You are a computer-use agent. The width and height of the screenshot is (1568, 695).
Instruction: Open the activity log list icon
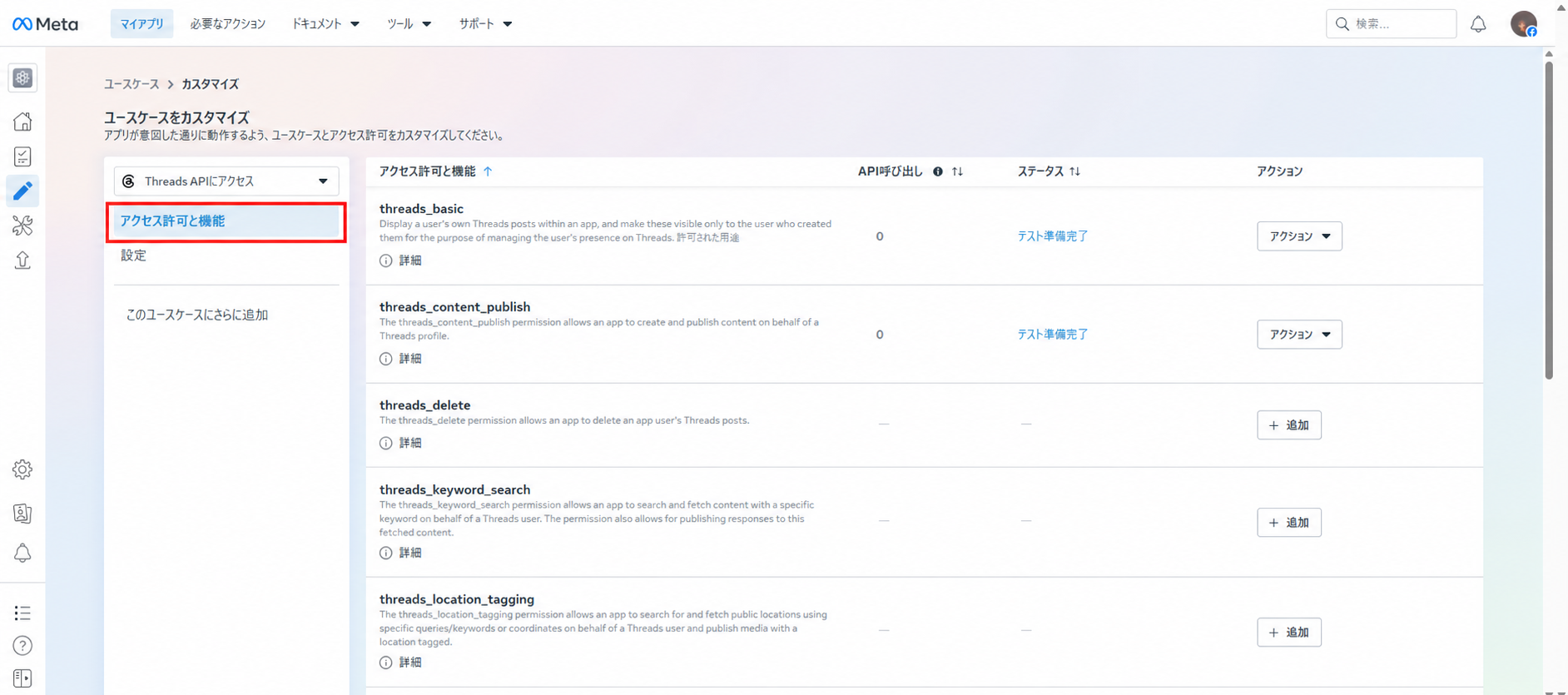[22, 613]
